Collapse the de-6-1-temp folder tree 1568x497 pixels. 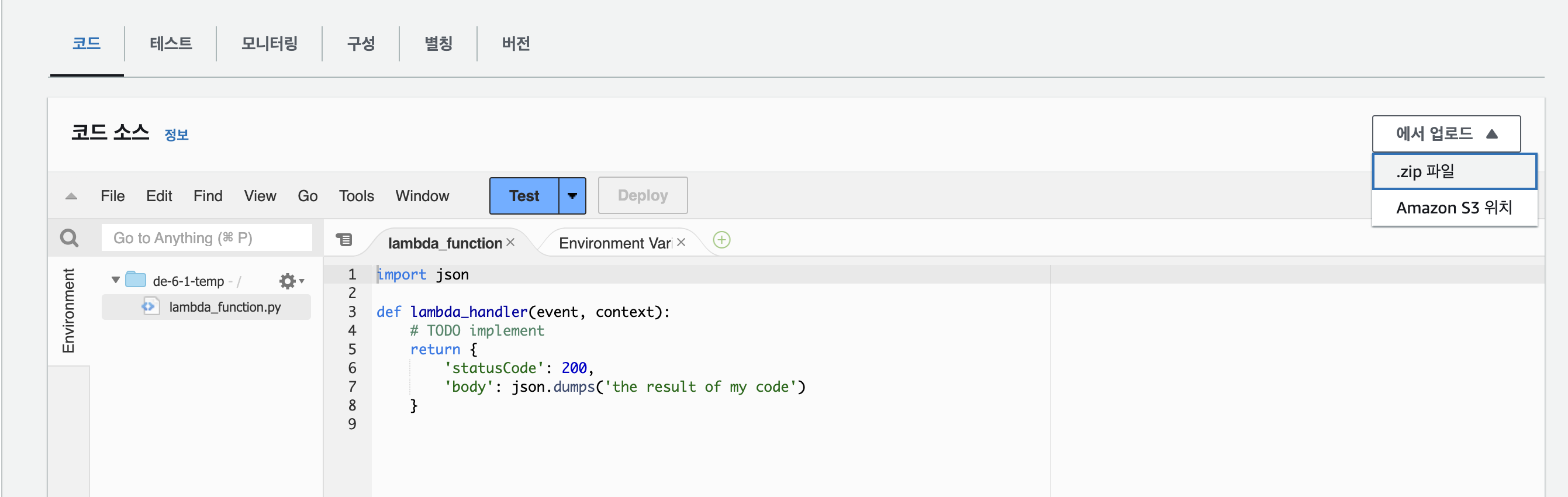coord(116,280)
